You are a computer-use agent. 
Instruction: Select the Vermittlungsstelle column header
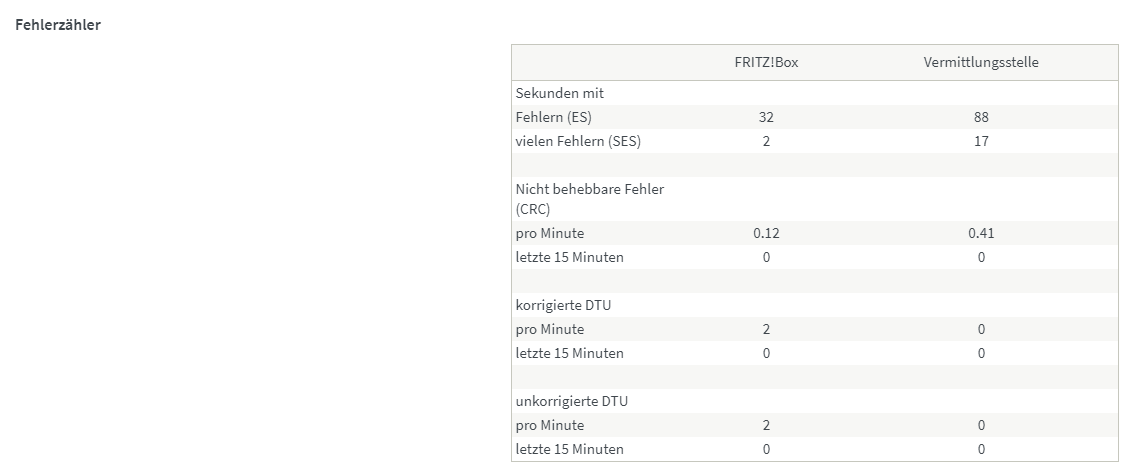tap(981, 62)
